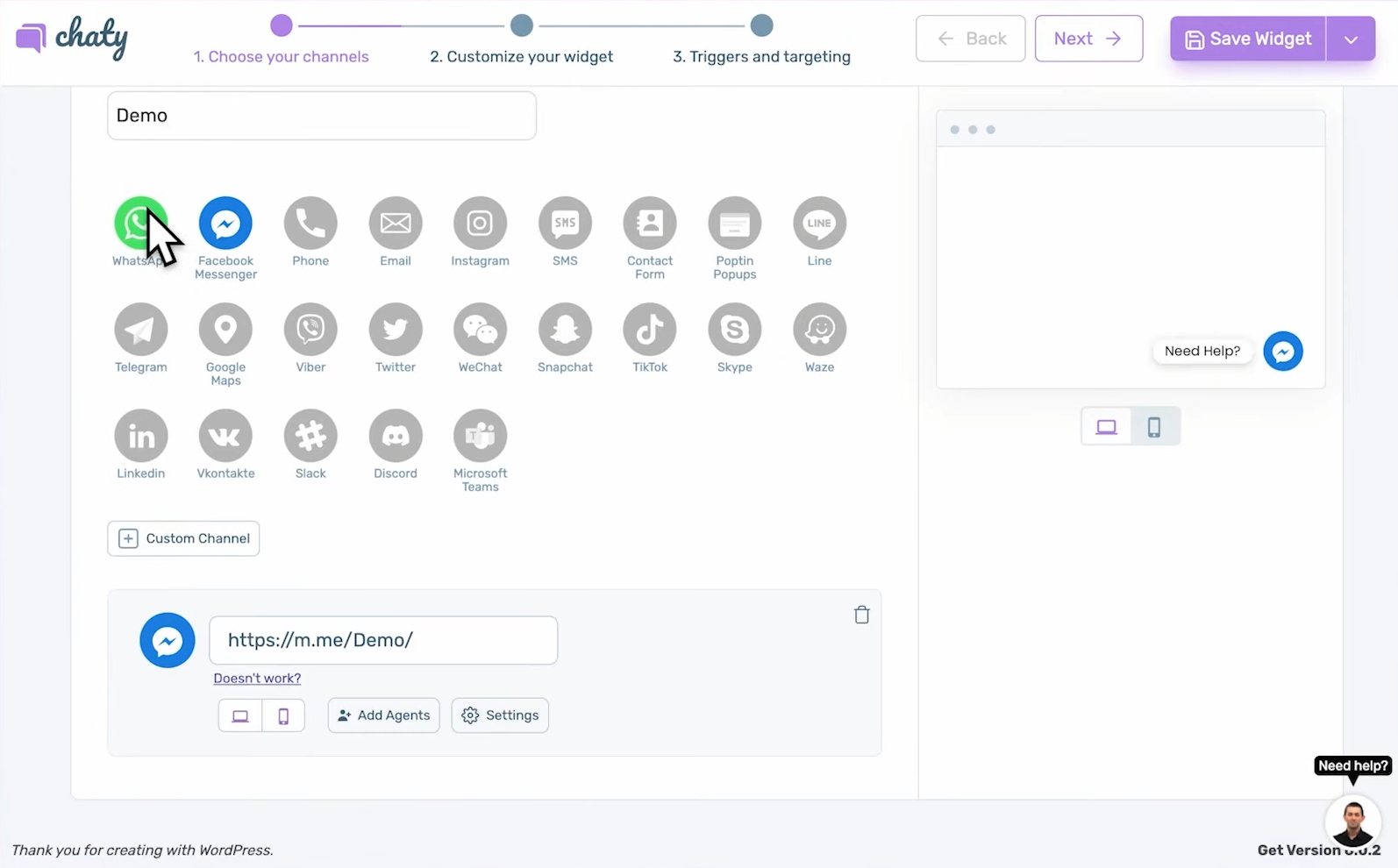Select the Telegram channel icon
The height and width of the screenshot is (868, 1398).
click(140, 330)
